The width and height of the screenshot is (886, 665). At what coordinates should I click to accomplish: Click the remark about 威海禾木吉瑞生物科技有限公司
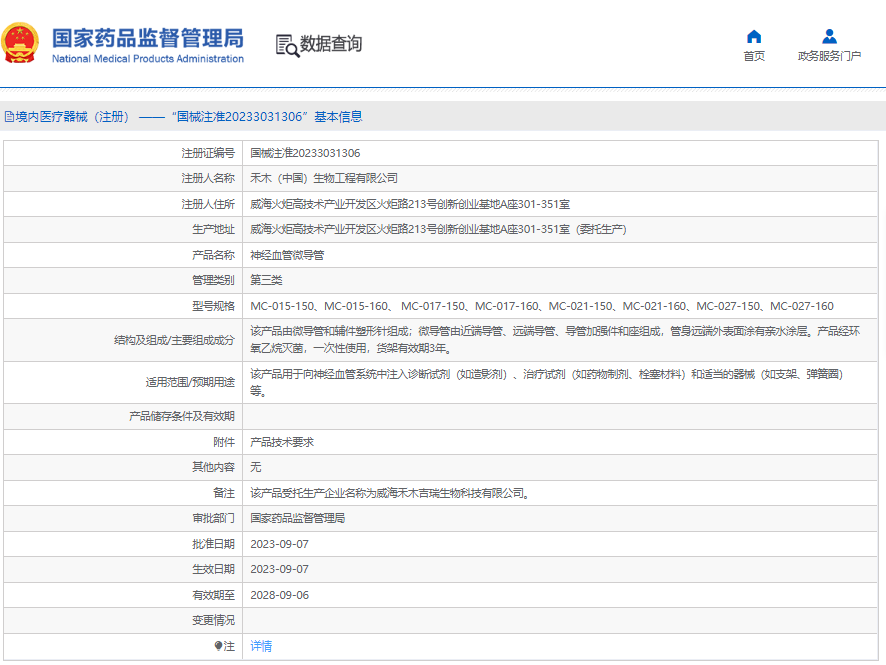coord(391,493)
